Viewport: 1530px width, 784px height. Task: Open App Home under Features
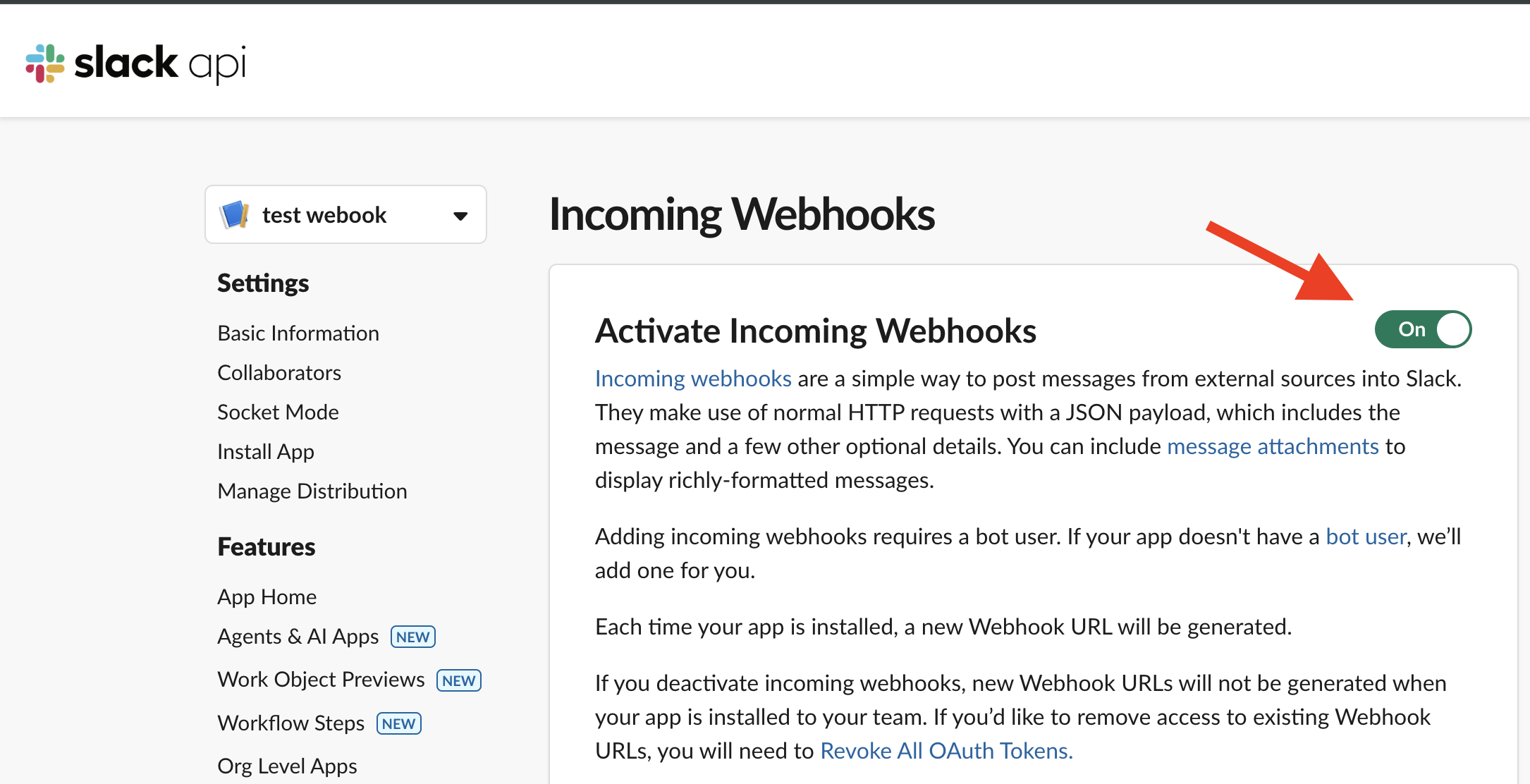pos(267,597)
